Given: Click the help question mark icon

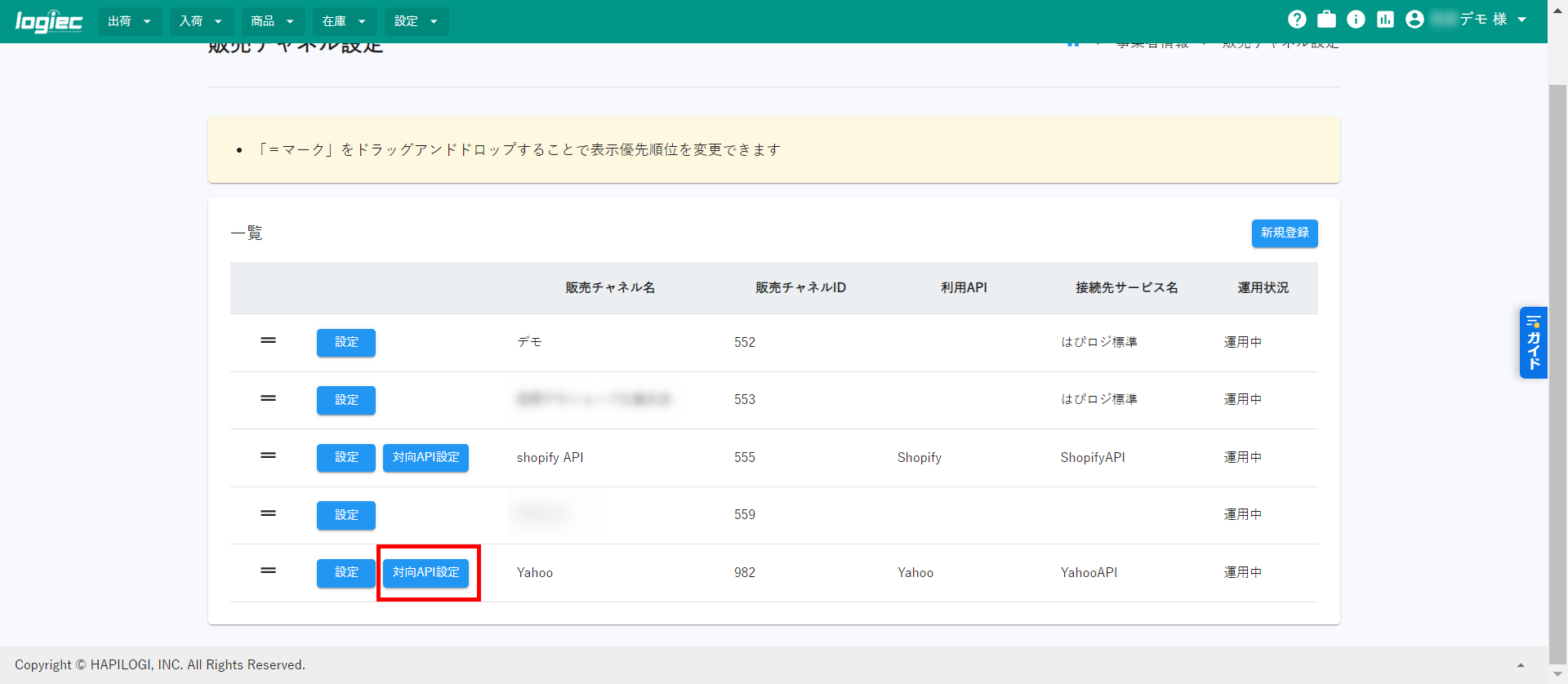Looking at the screenshot, I should pyautogui.click(x=1297, y=20).
